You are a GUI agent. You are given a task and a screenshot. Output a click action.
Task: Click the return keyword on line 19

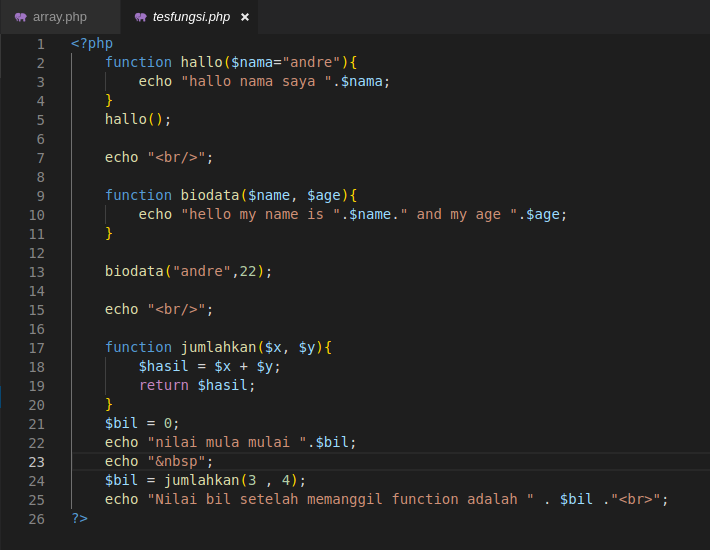coord(163,385)
